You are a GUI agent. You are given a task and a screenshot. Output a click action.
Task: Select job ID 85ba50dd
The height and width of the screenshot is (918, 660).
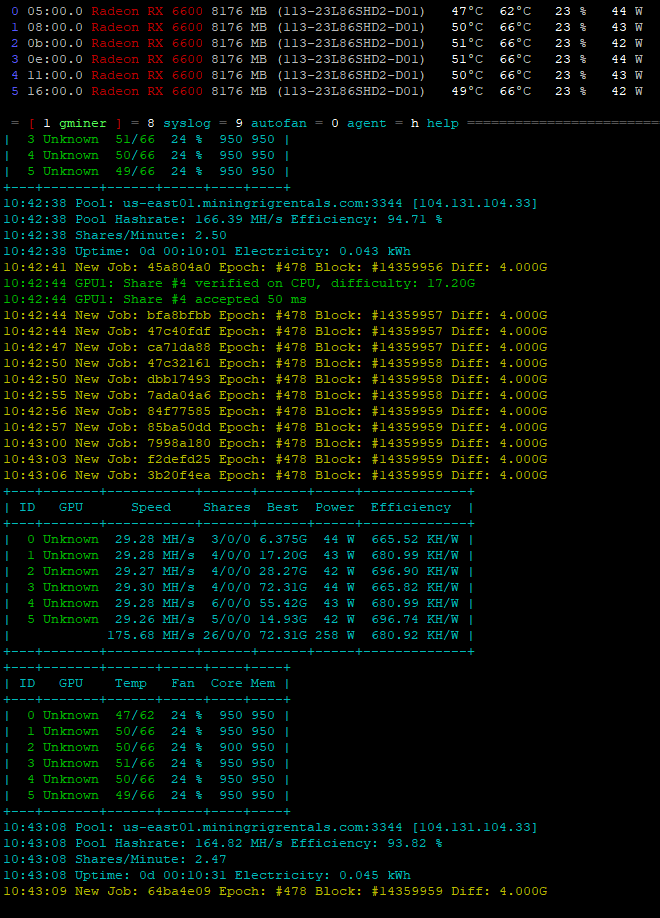coord(179,427)
